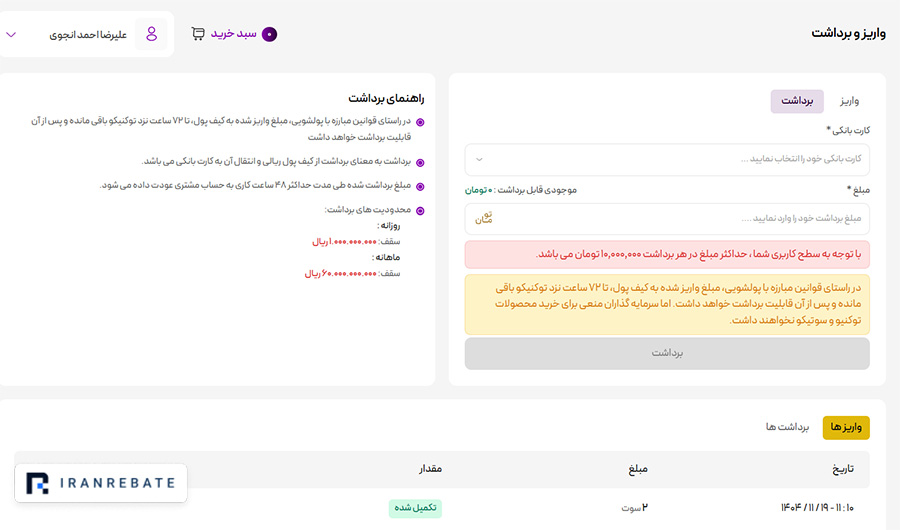Click the Toman currency icon in amount field
The width and height of the screenshot is (900, 530).
point(484,218)
